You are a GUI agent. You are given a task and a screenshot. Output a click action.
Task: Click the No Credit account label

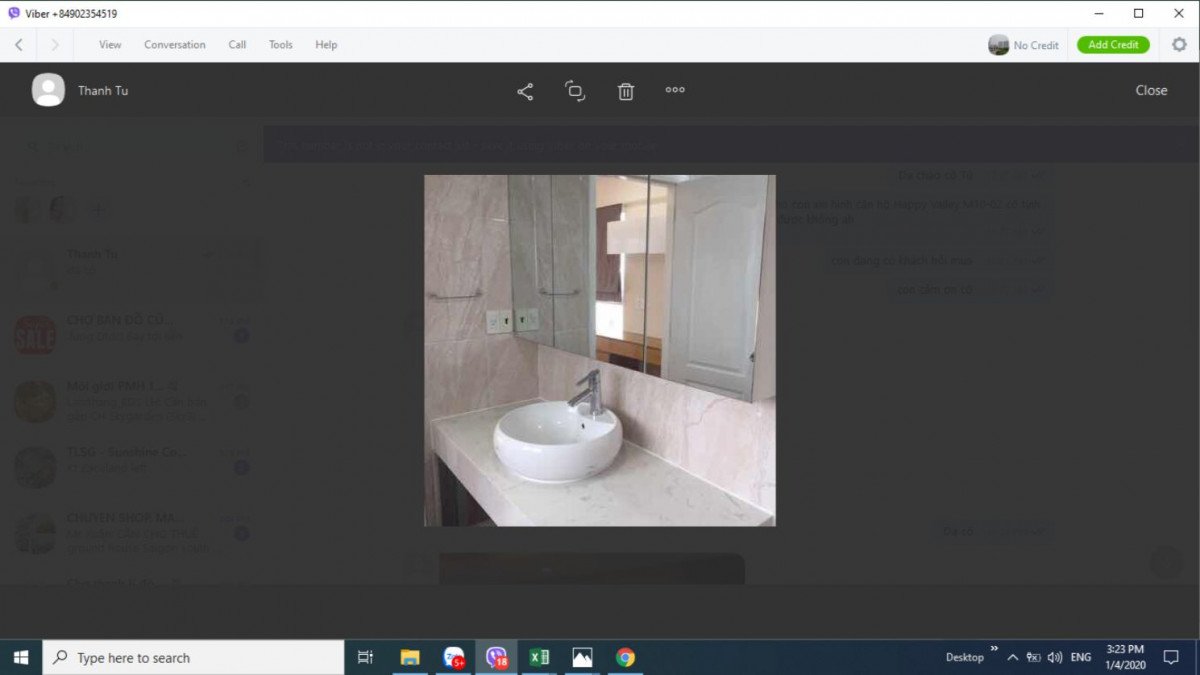1035,45
